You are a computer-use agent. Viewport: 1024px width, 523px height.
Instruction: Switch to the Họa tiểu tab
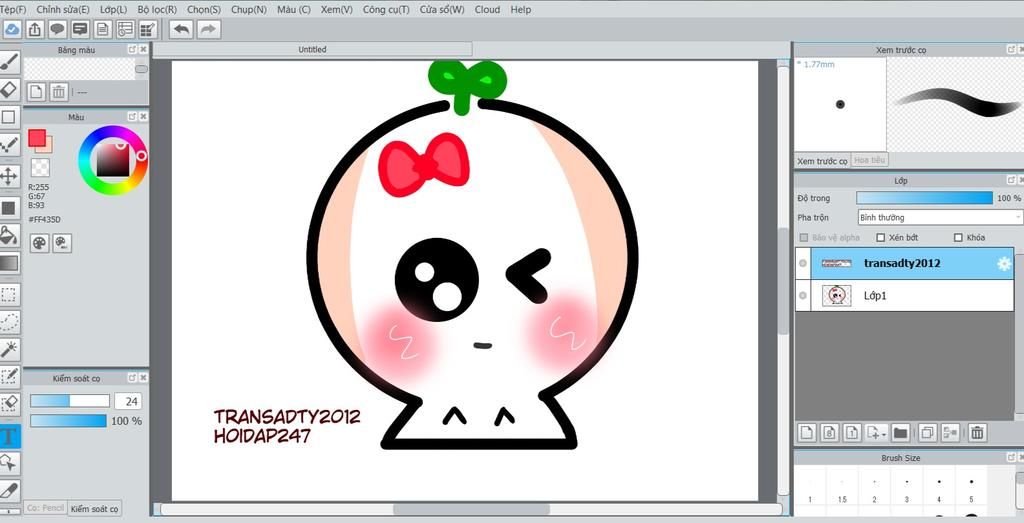point(869,160)
